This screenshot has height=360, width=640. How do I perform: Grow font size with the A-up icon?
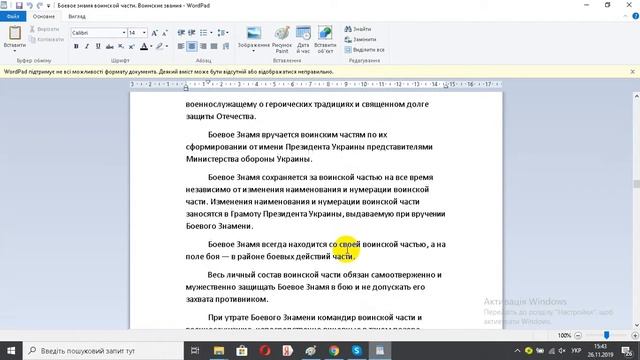(x=154, y=33)
